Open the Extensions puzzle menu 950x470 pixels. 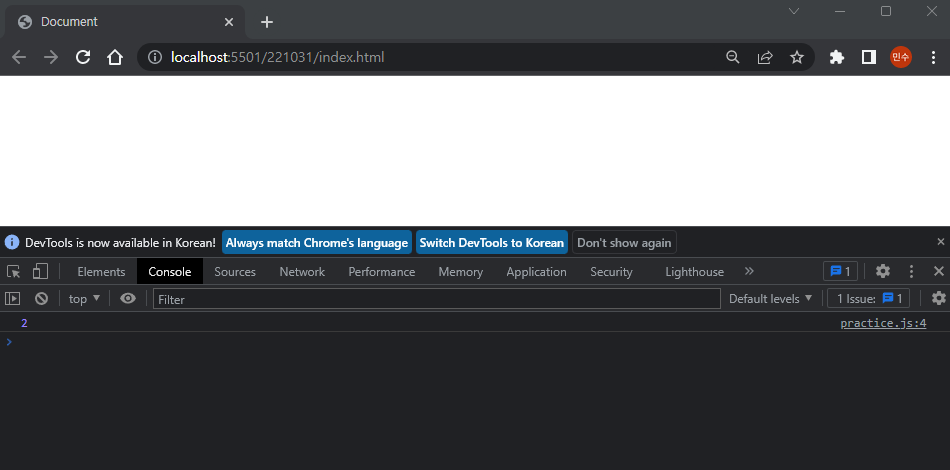point(837,58)
